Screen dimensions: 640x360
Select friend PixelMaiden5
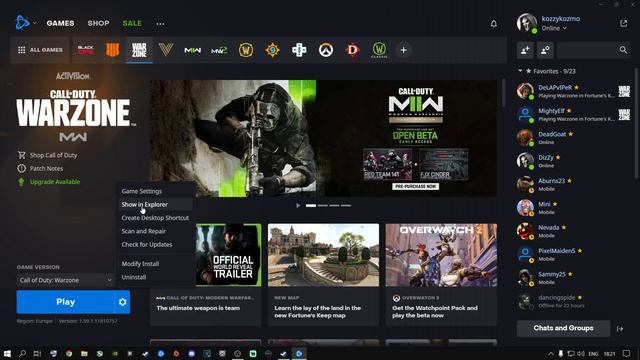573,255
